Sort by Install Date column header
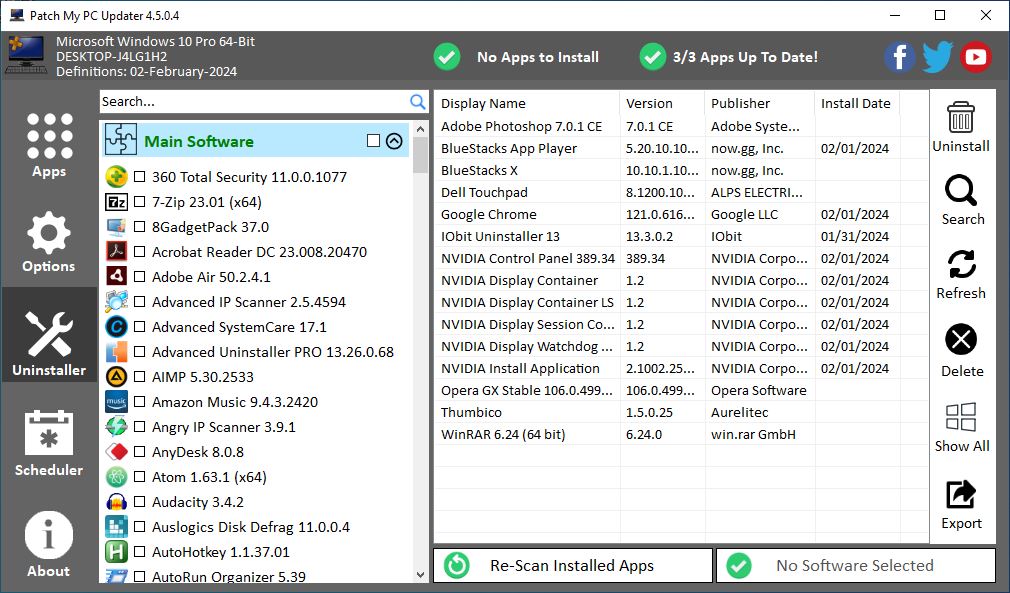Viewport: 1010px width, 593px height. (857, 103)
